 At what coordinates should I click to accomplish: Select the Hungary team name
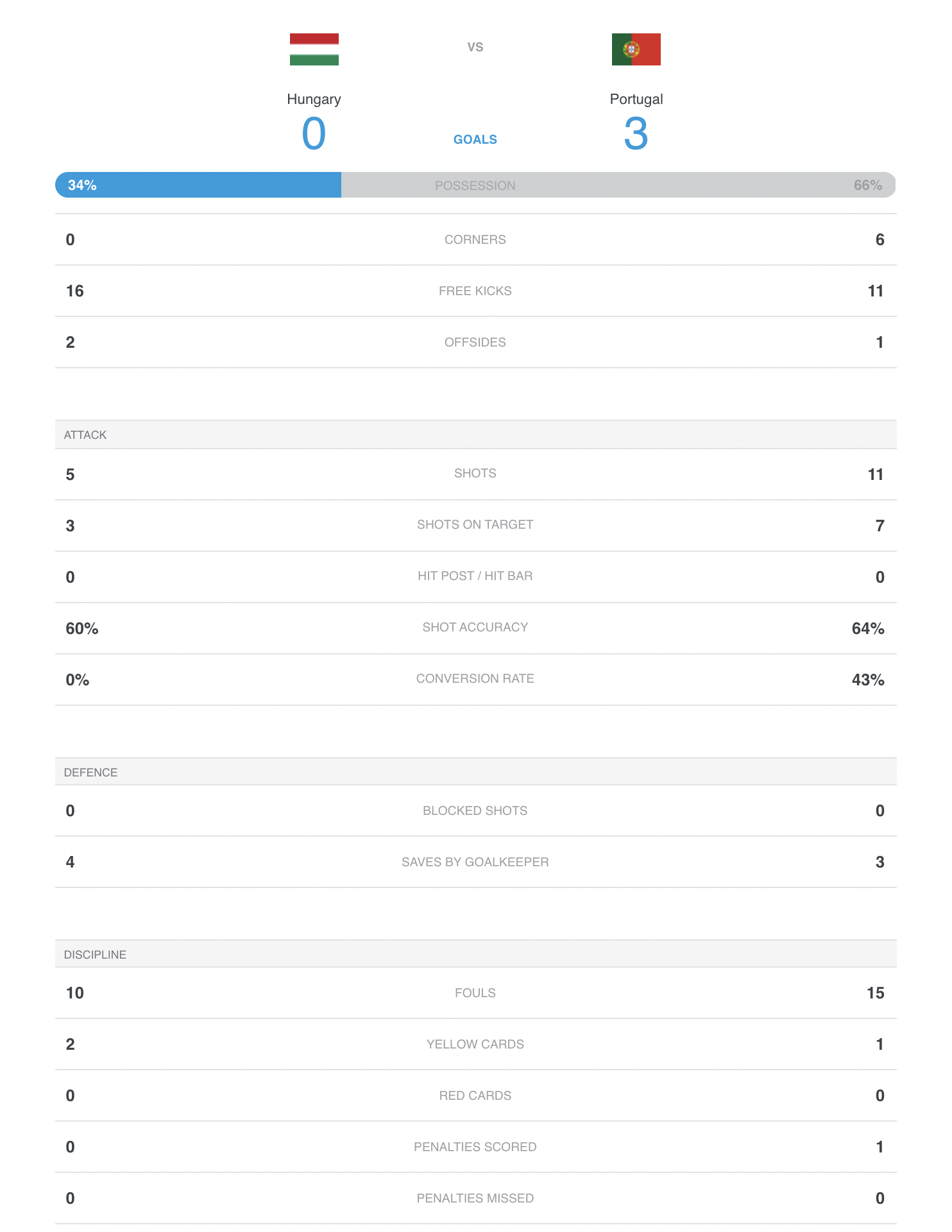[x=314, y=99]
